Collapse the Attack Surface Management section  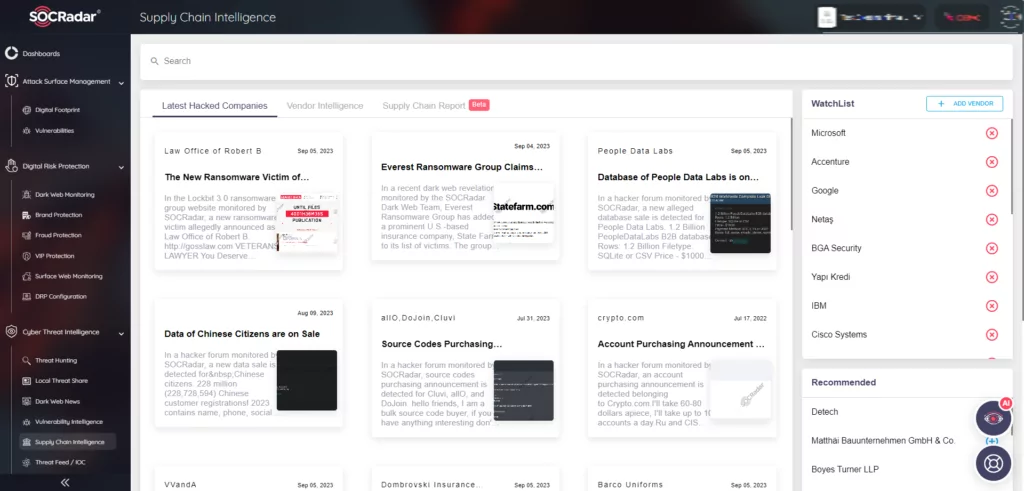point(121,82)
